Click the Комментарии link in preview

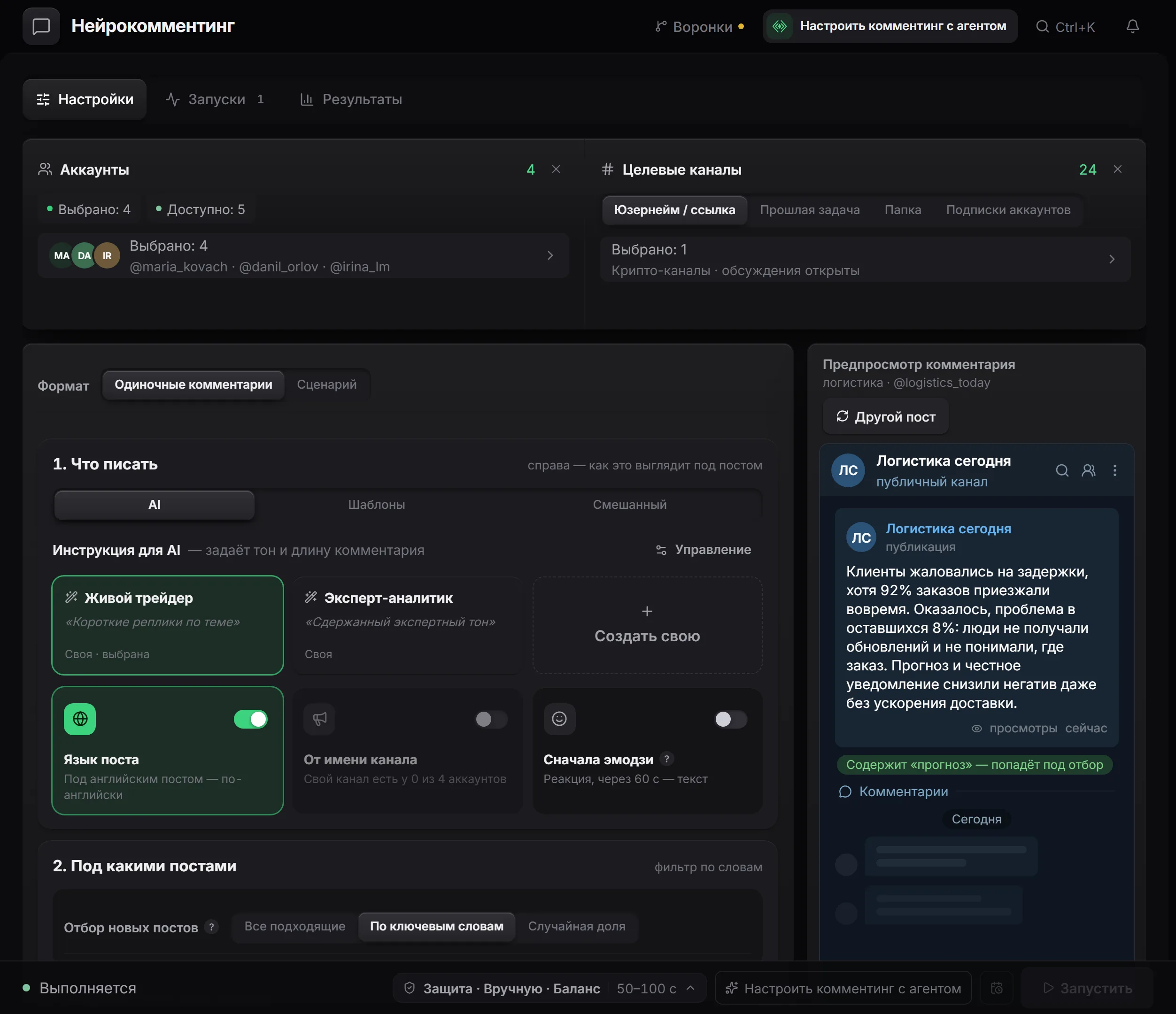[893, 791]
